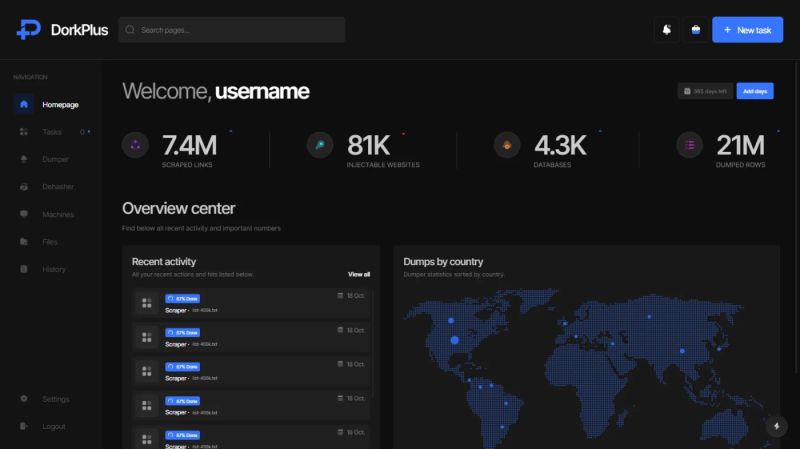The image size is (800, 449).
Task: Click the Scraped Links stat icon
Action: pos(135,145)
